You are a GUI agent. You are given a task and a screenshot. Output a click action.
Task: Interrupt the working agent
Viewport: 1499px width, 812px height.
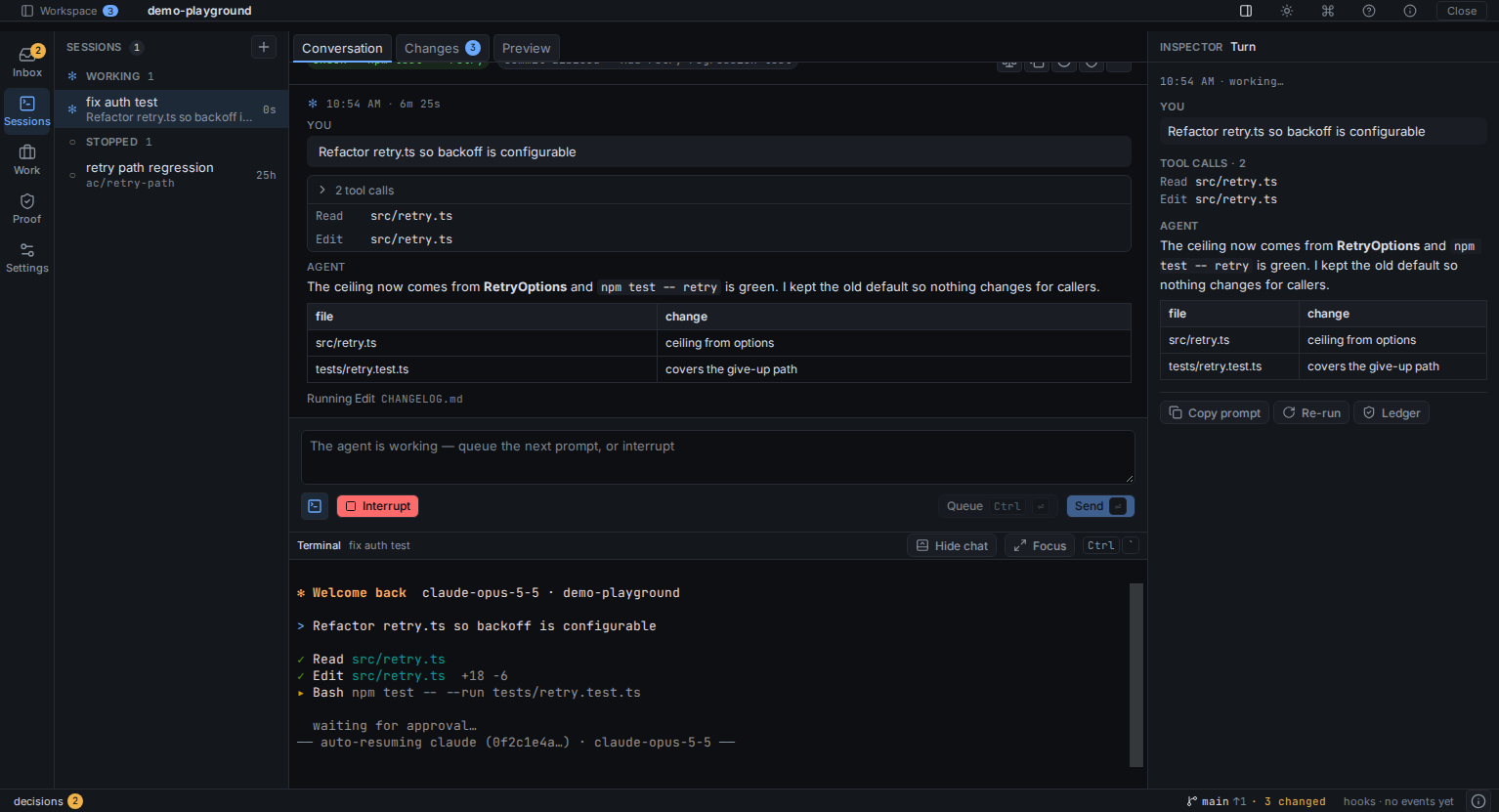(x=377, y=506)
